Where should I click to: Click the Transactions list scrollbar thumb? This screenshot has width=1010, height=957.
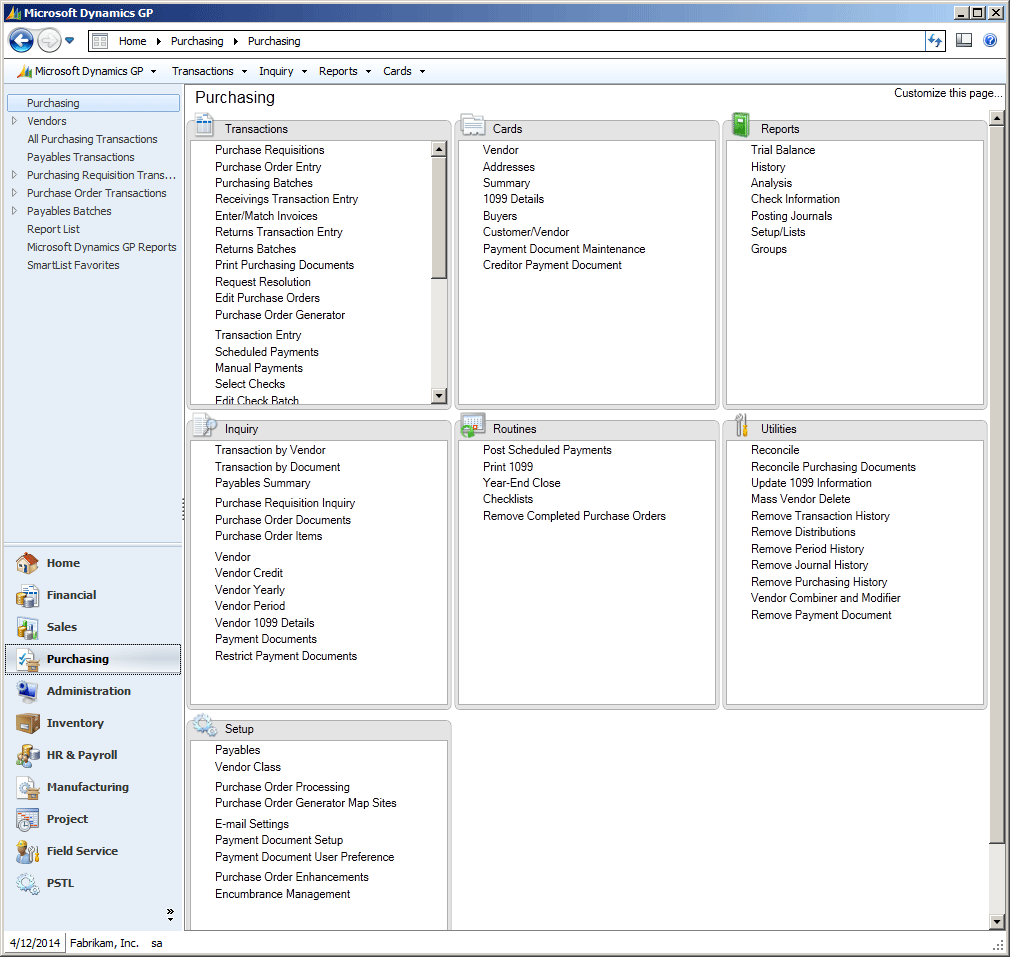point(439,218)
